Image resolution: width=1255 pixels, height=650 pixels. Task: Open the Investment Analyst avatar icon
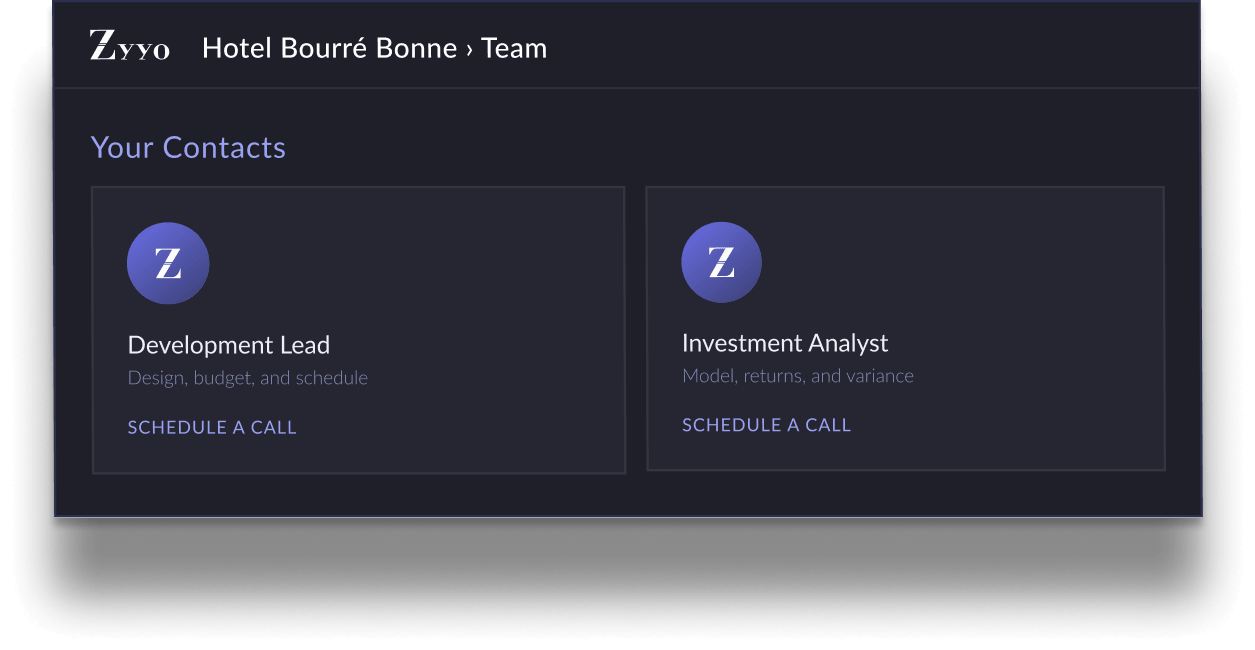click(721, 262)
